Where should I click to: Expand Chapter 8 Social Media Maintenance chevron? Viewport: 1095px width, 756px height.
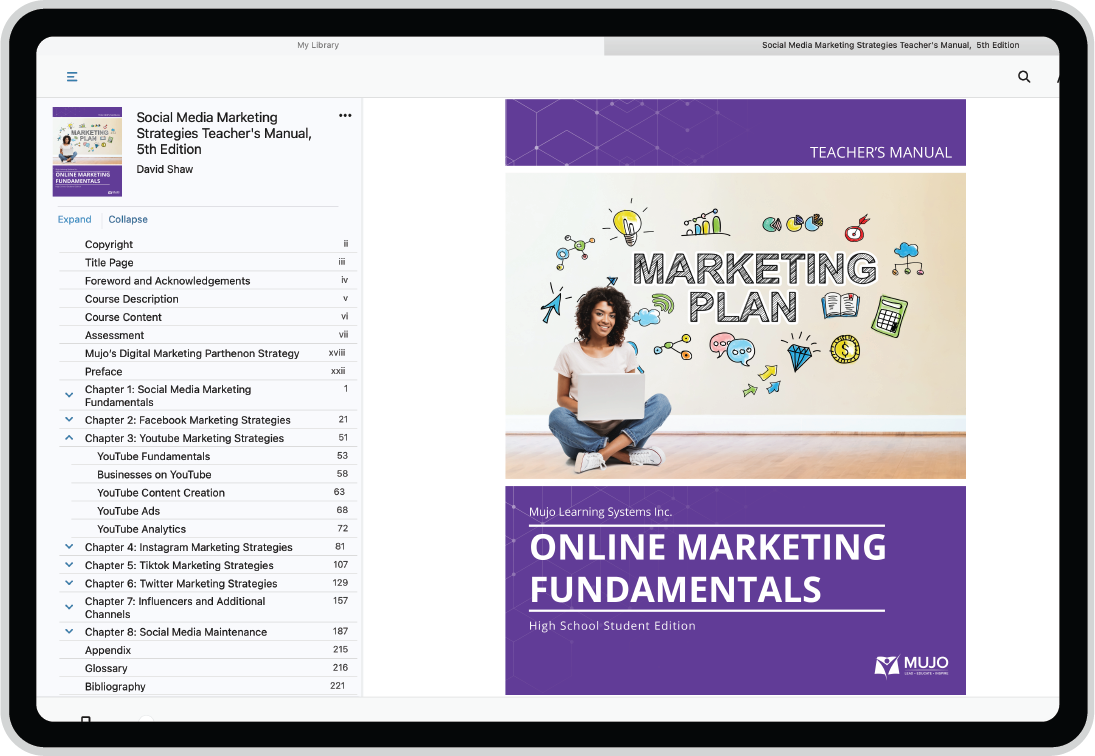[69, 632]
